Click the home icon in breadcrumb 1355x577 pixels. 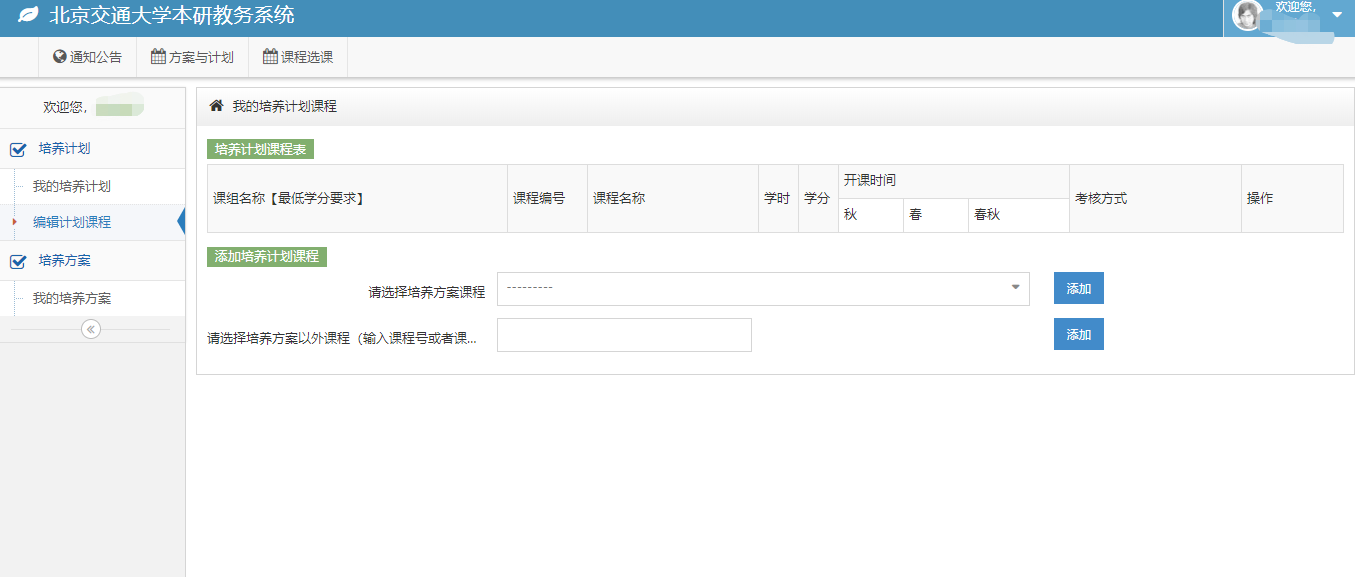pyautogui.click(x=216, y=106)
